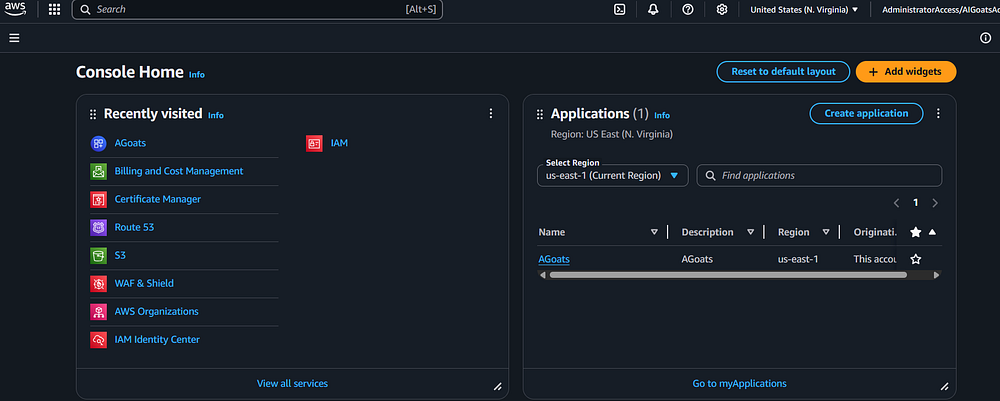Viewport: 1000px width, 401px height.
Task: Launch CloudShell from the top bar
Action: pyautogui.click(x=620, y=9)
